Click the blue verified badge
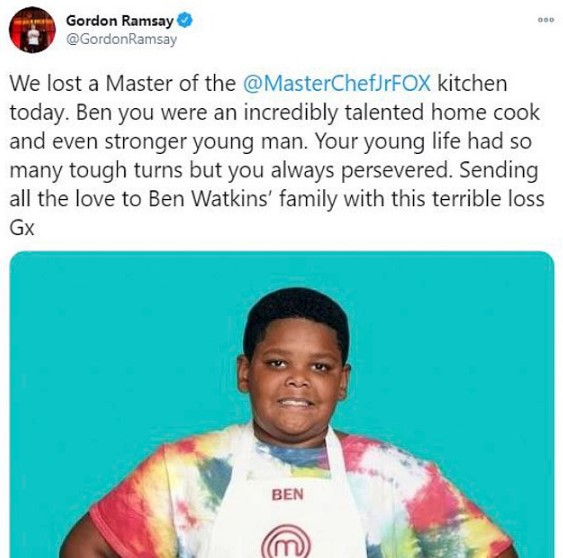Image resolution: width=563 pixels, height=558 pixels. pos(185,20)
